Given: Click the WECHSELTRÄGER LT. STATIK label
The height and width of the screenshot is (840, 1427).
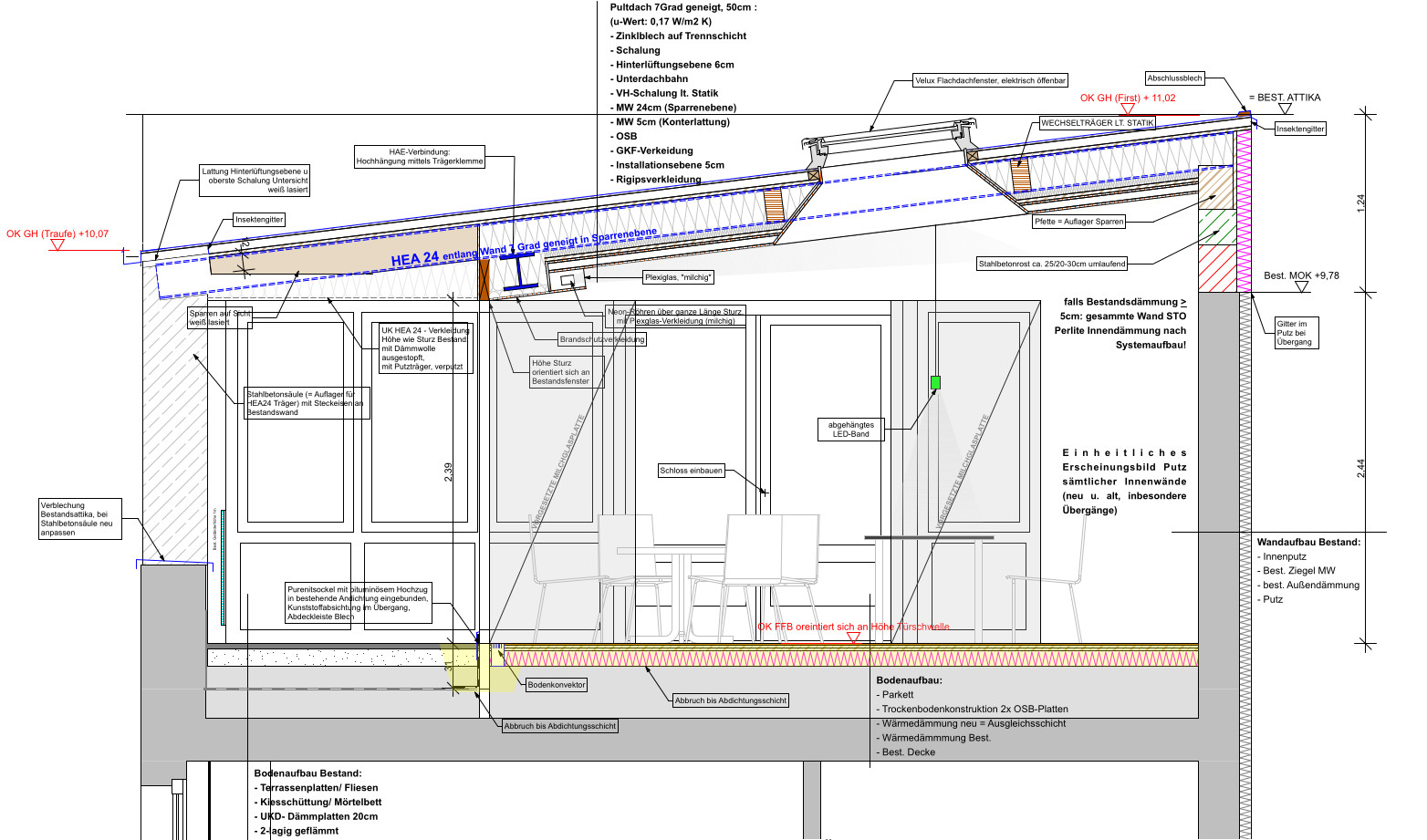Looking at the screenshot, I should point(1098,122).
